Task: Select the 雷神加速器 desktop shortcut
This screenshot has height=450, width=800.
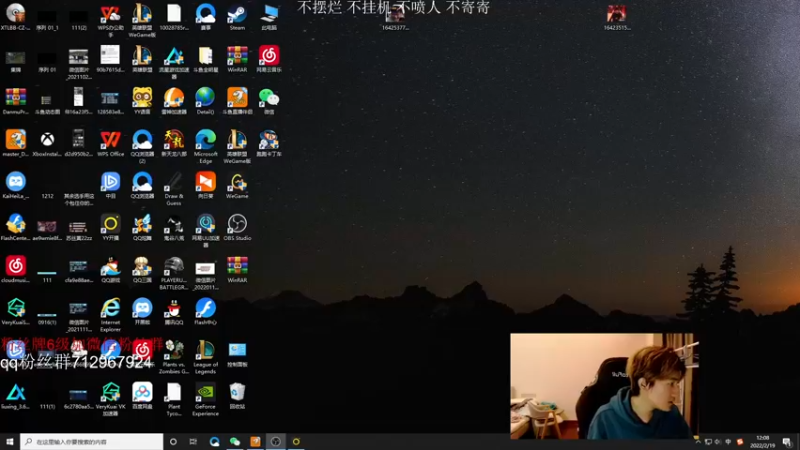Action: point(173,101)
